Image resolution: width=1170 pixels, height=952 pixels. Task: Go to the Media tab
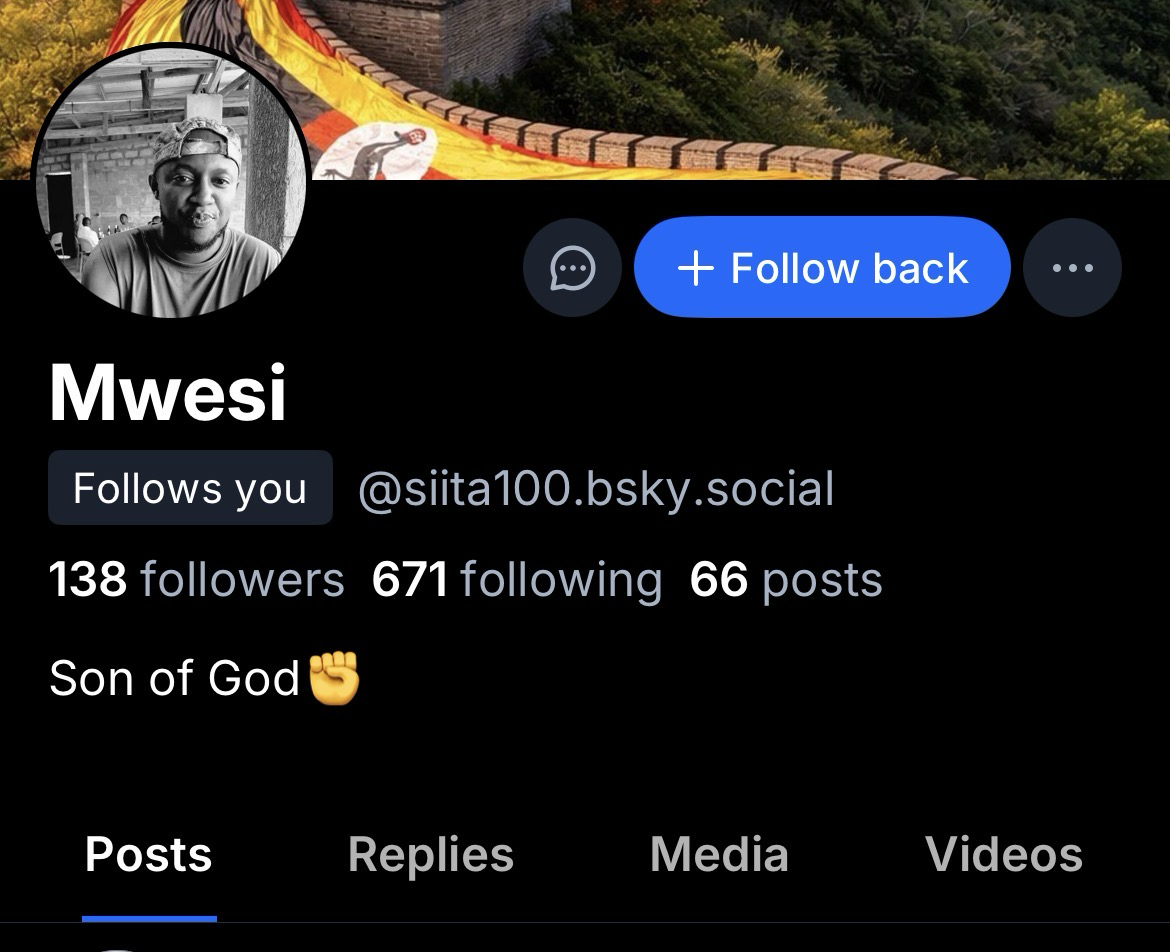(x=719, y=855)
